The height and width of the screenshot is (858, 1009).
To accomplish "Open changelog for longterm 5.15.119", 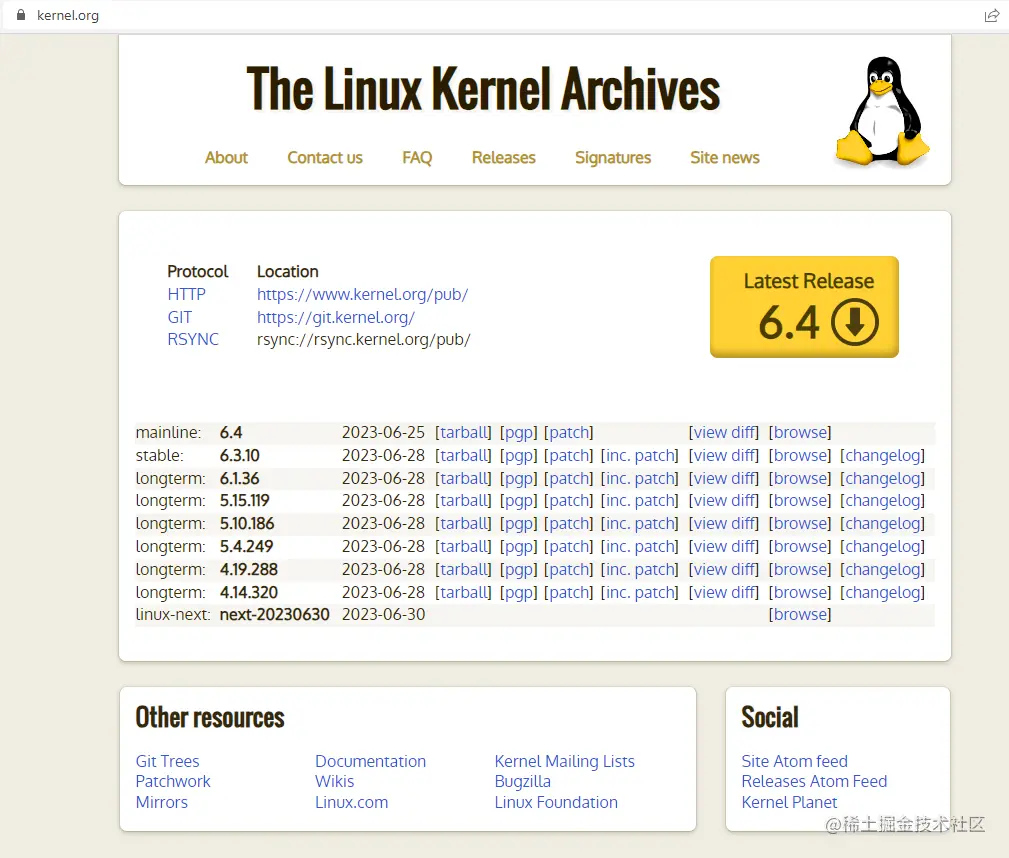I will pos(882,501).
